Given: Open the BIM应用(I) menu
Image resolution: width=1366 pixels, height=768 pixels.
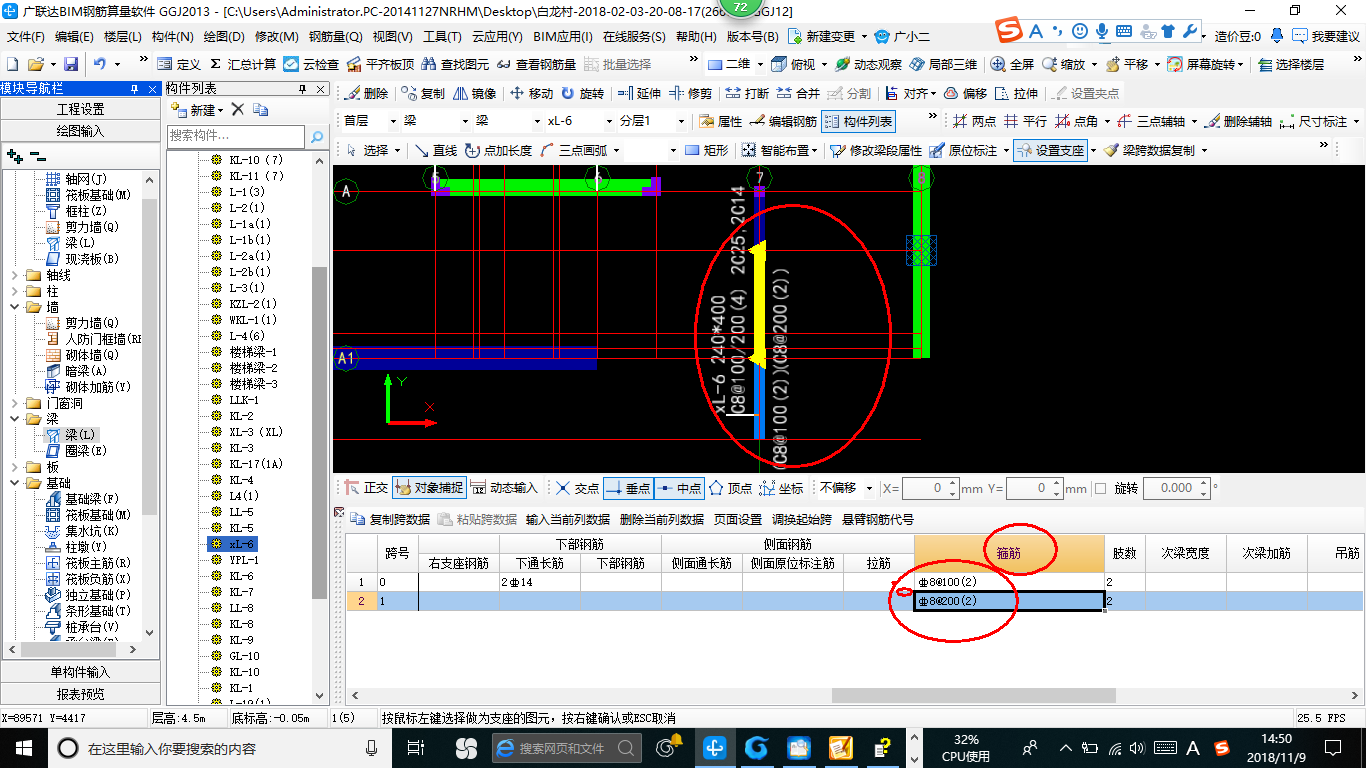Looking at the screenshot, I should (x=563, y=37).
